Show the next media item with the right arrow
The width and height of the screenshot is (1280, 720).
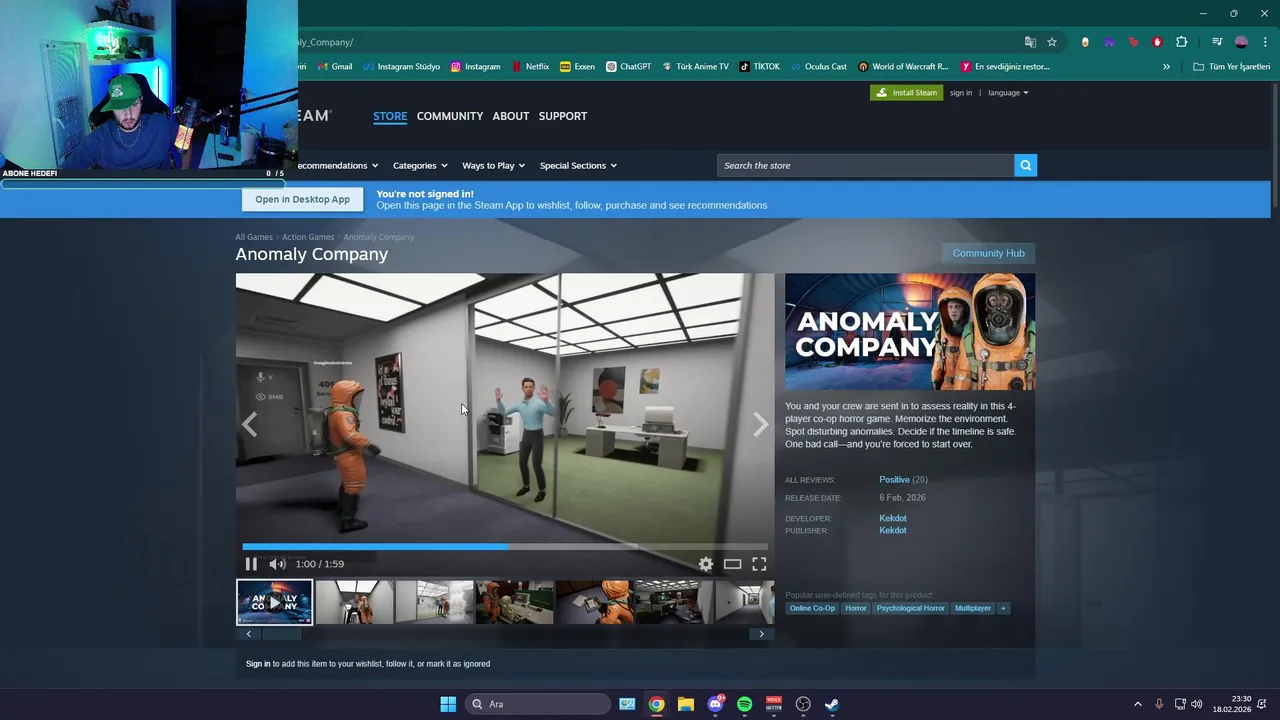tap(761, 425)
